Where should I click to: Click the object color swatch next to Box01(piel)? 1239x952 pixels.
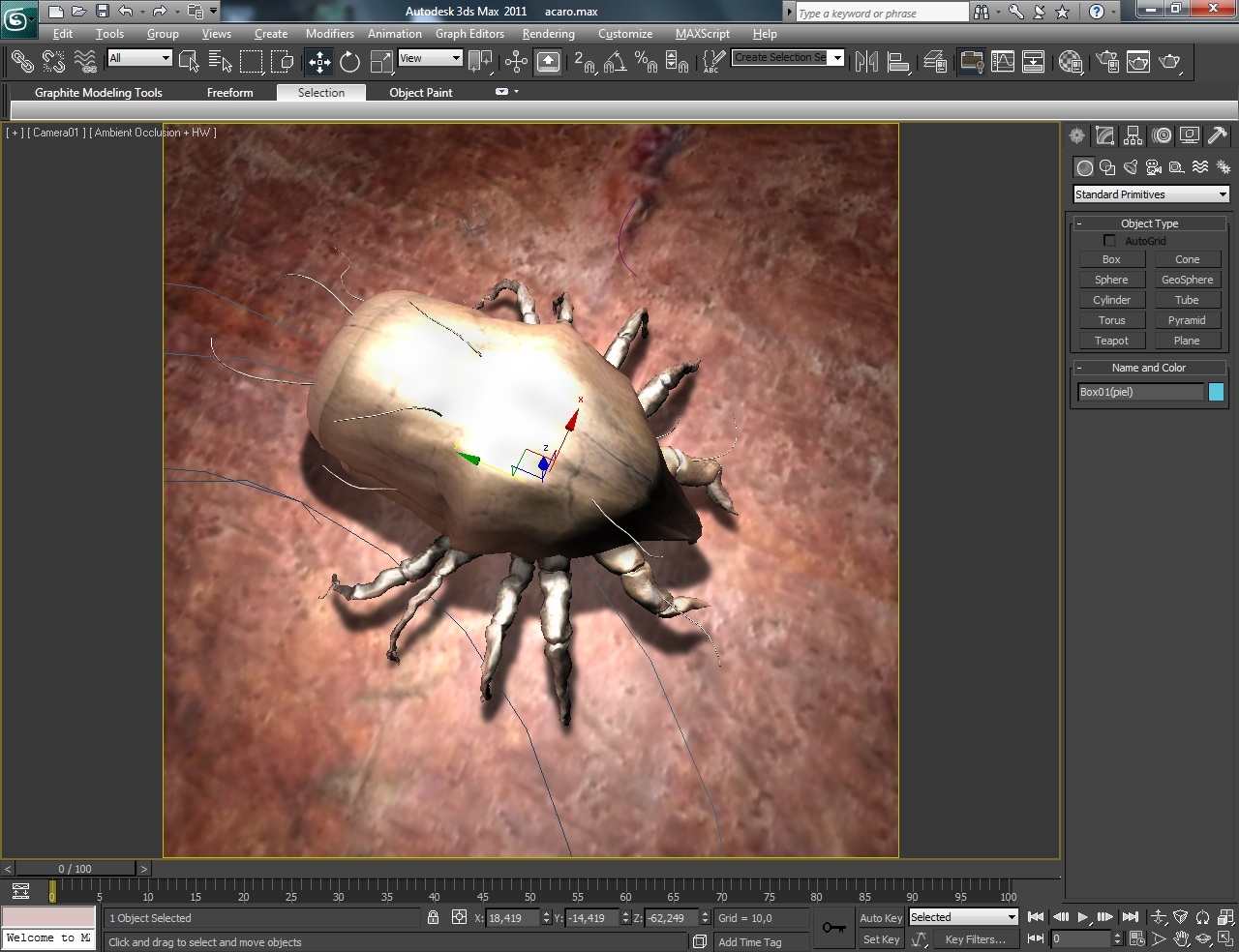(1216, 392)
